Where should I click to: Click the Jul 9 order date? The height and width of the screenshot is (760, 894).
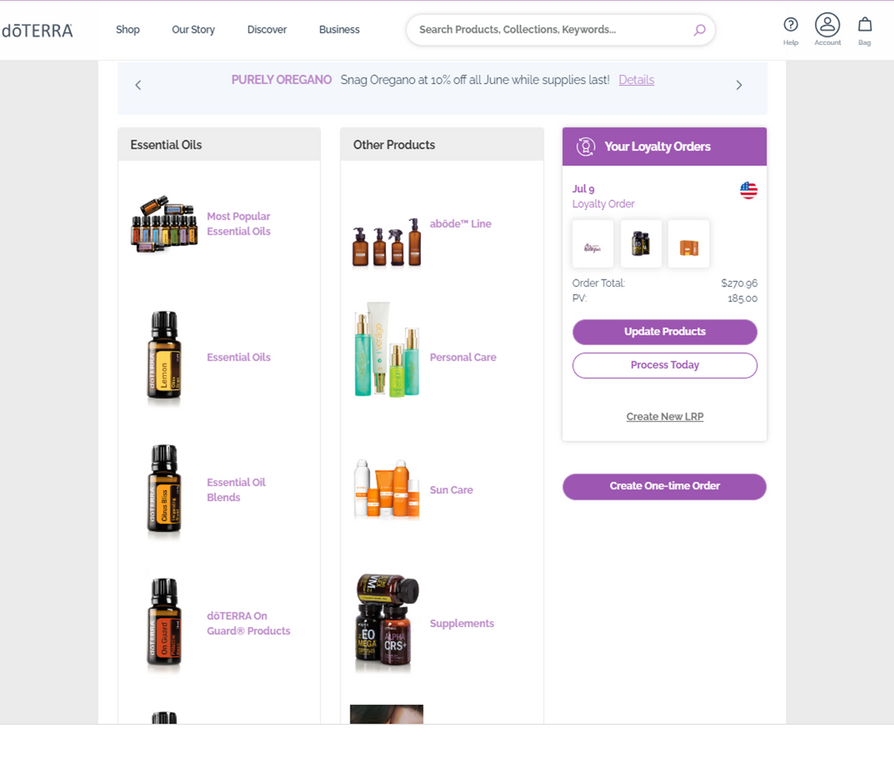point(583,189)
